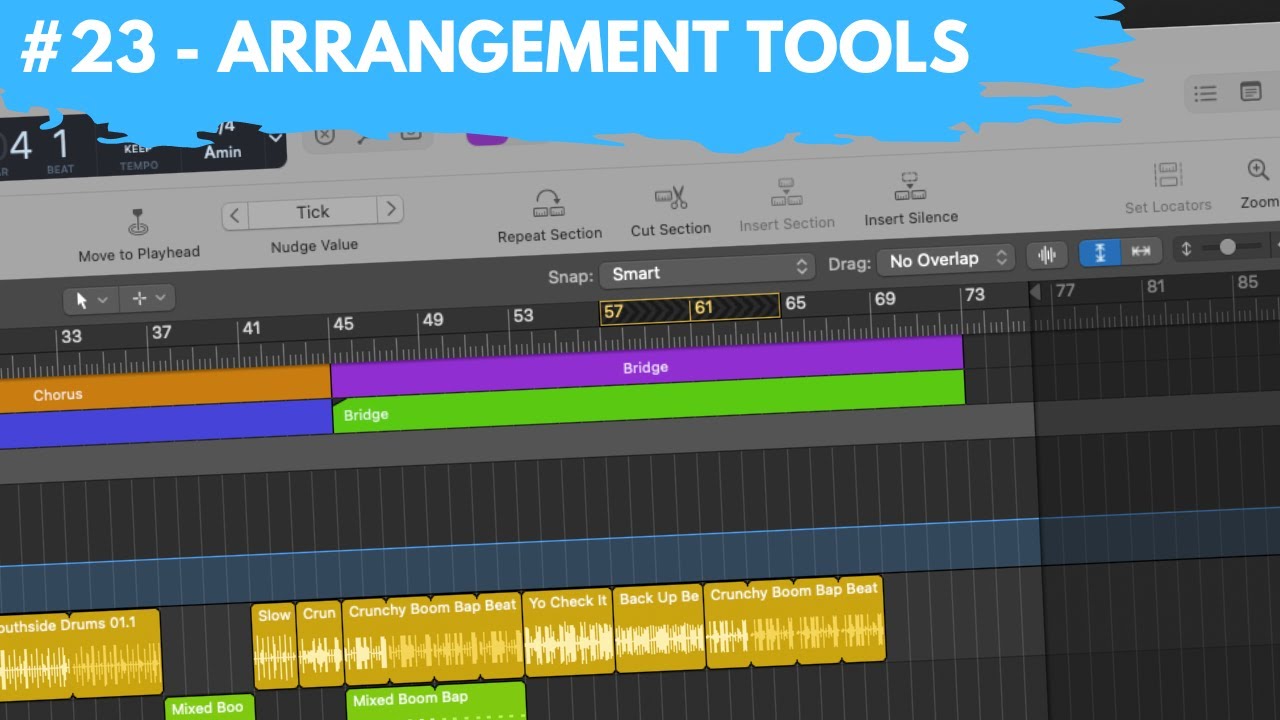This screenshot has height=720, width=1280.
Task: Click the Insert Silence label
Action: [911, 217]
